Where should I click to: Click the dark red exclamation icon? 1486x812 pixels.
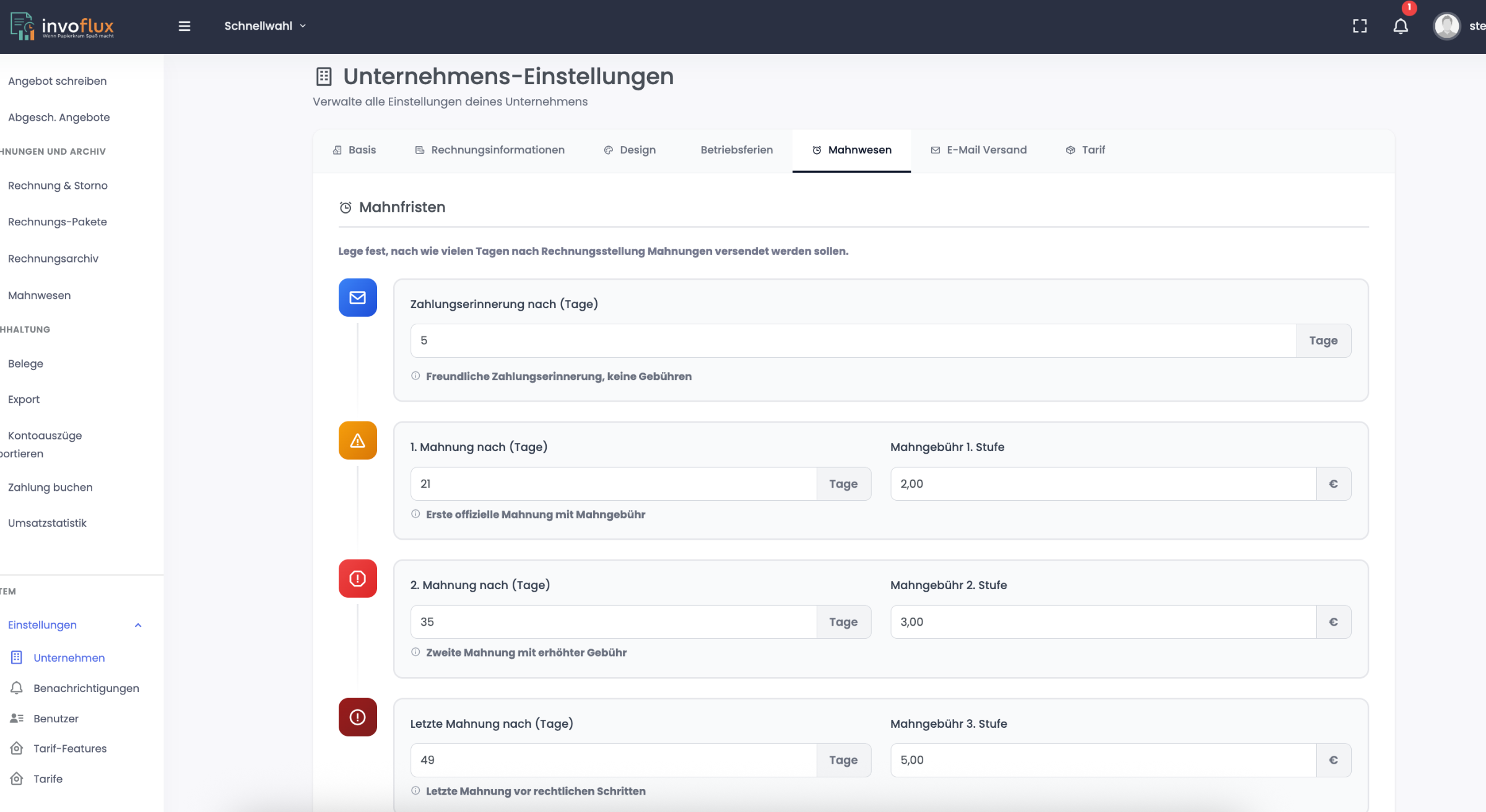(x=357, y=717)
